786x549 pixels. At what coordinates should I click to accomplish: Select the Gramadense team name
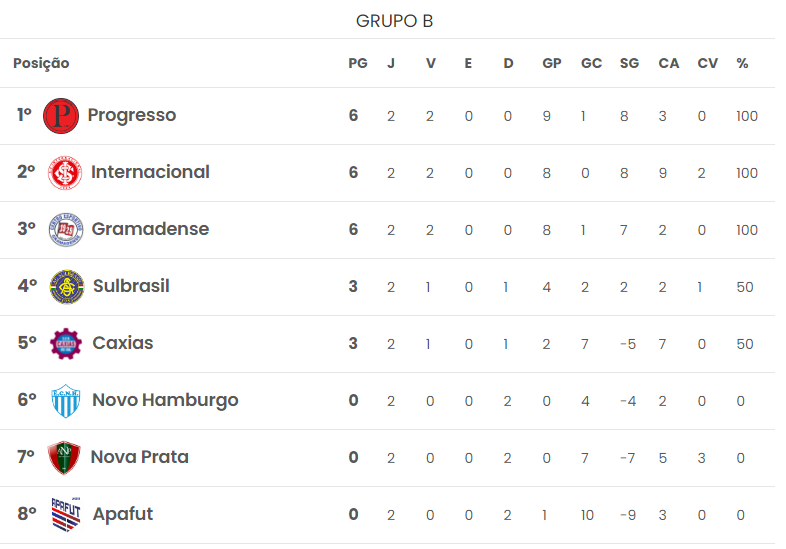click(150, 229)
